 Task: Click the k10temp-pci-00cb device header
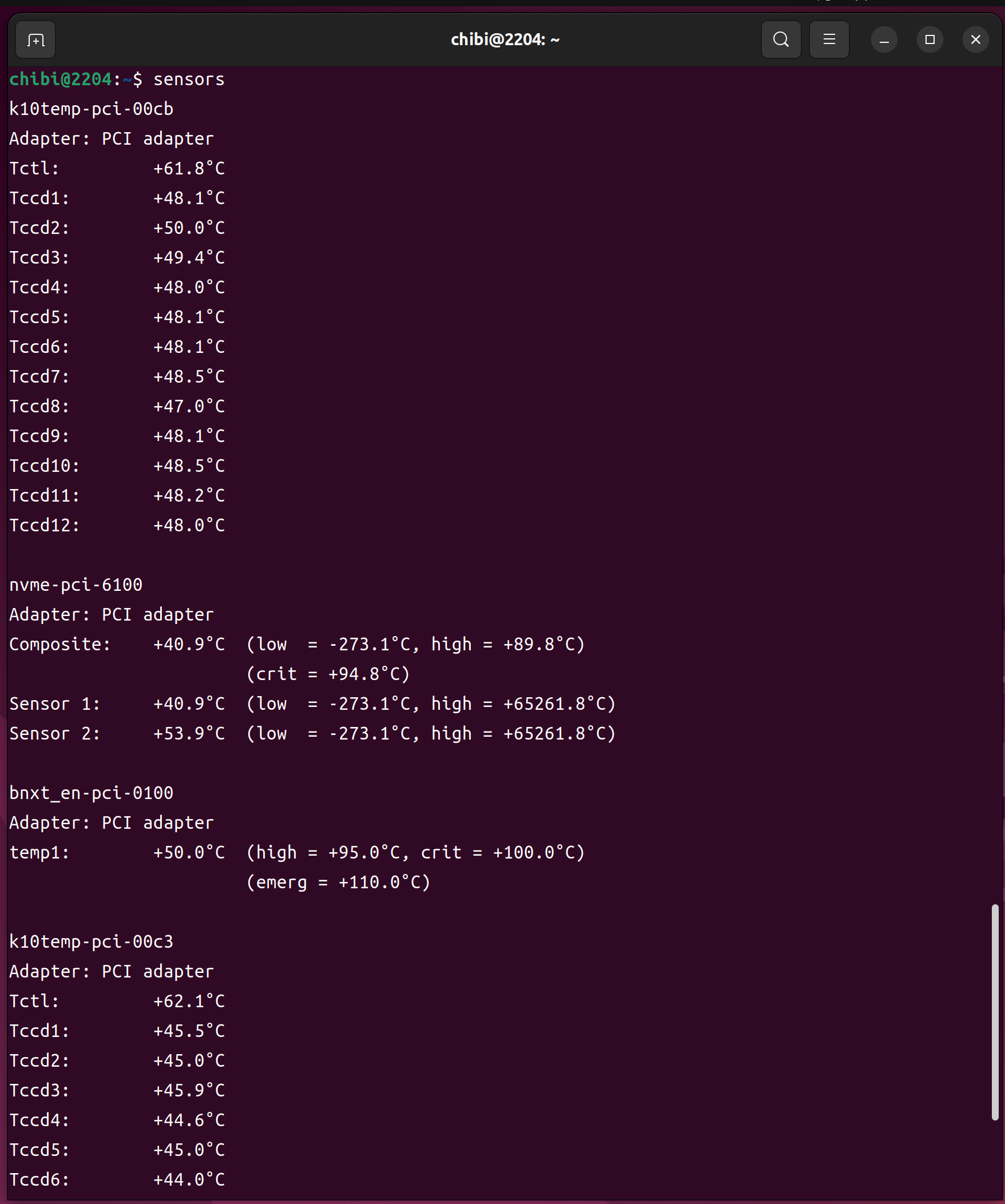point(91,109)
